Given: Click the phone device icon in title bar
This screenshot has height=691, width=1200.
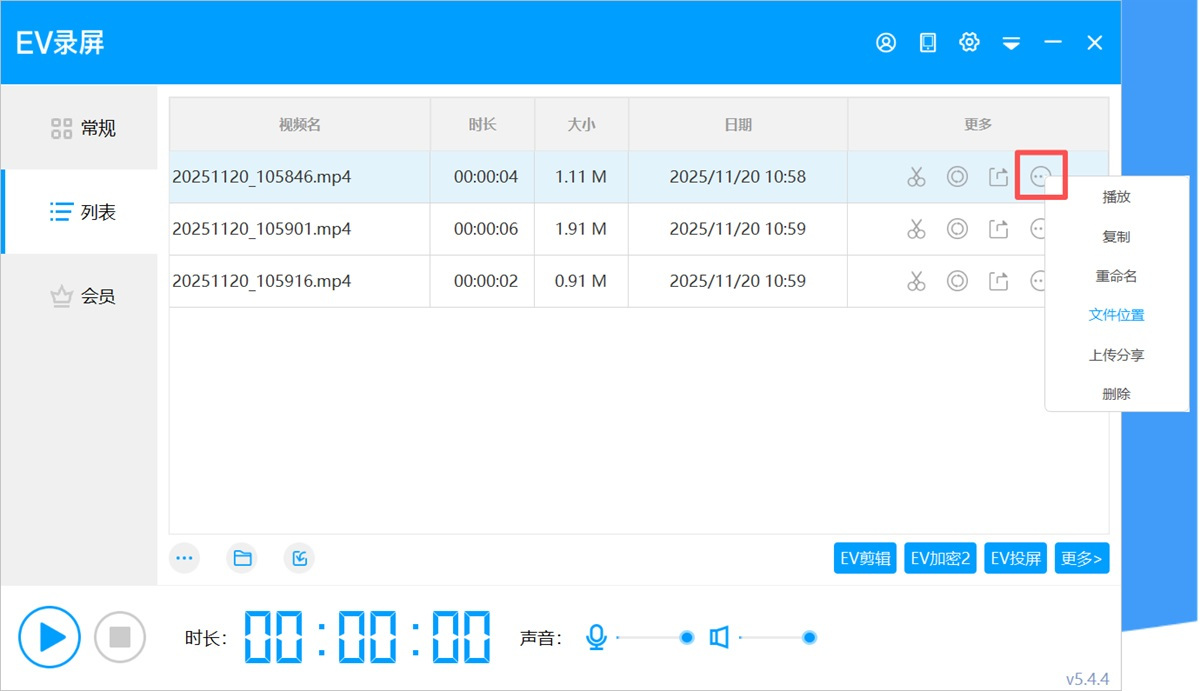Looking at the screenshot, I should pyautogui.click(x=928, y=42).
